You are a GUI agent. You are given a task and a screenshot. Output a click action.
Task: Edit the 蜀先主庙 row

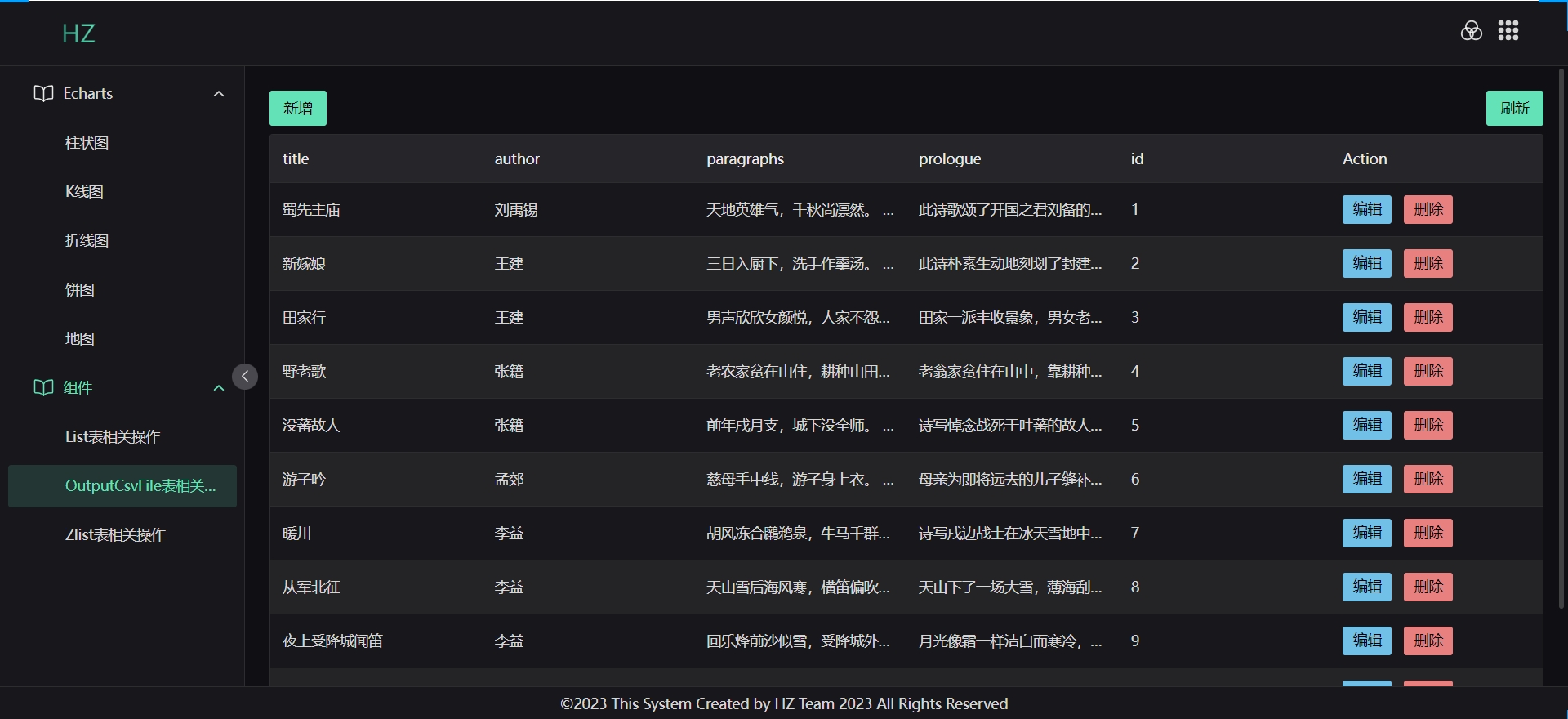(1367, 209)
